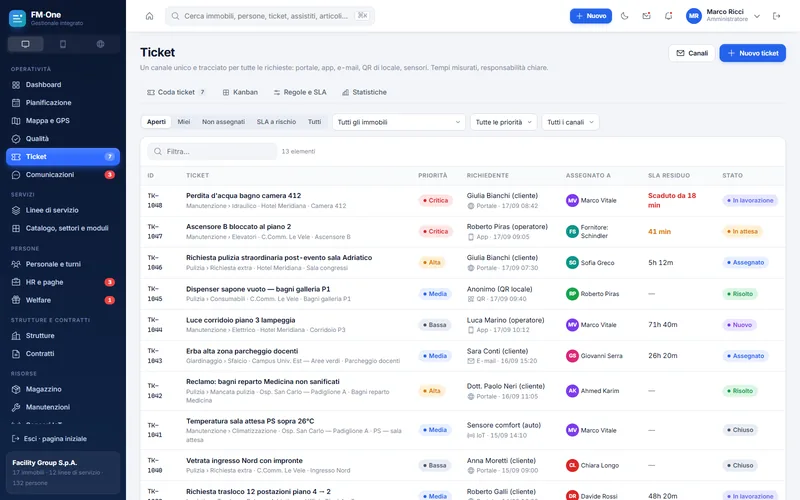800x500 pixels.
Task: Select the Aperti filter
Action: point(156,122)
